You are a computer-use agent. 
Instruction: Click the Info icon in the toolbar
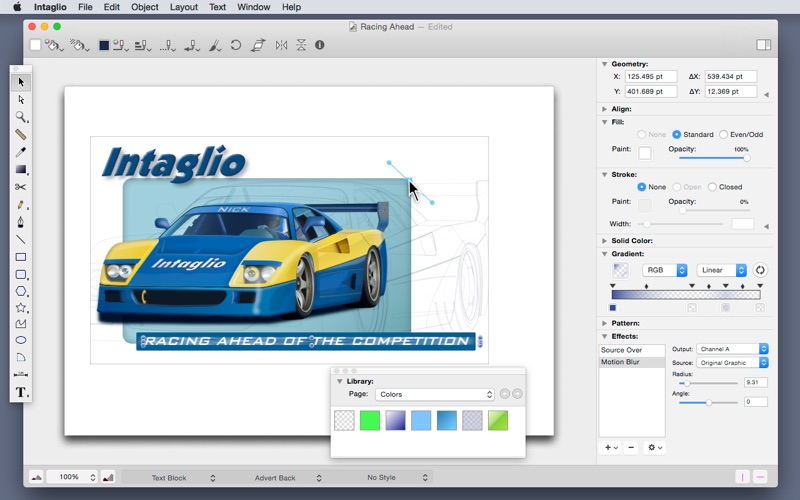click(x=320, y=45)
